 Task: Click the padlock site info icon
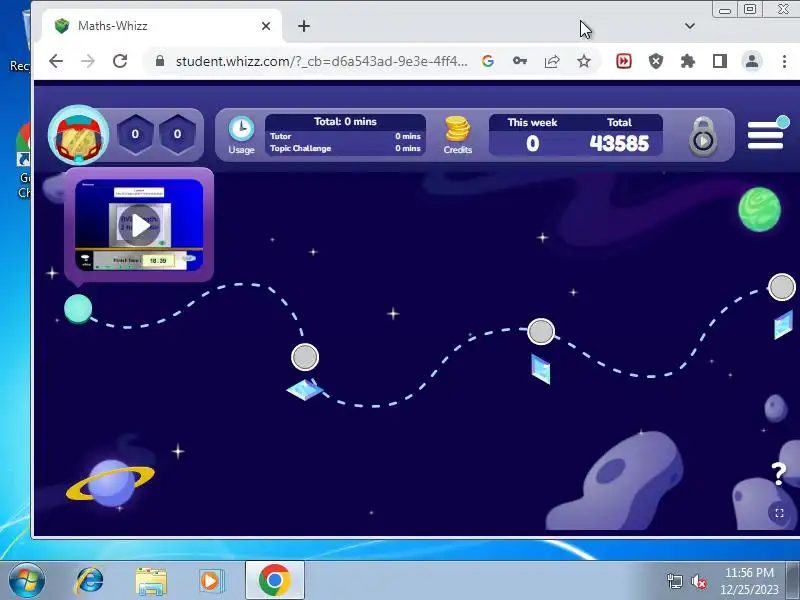(x=160, y=61)
